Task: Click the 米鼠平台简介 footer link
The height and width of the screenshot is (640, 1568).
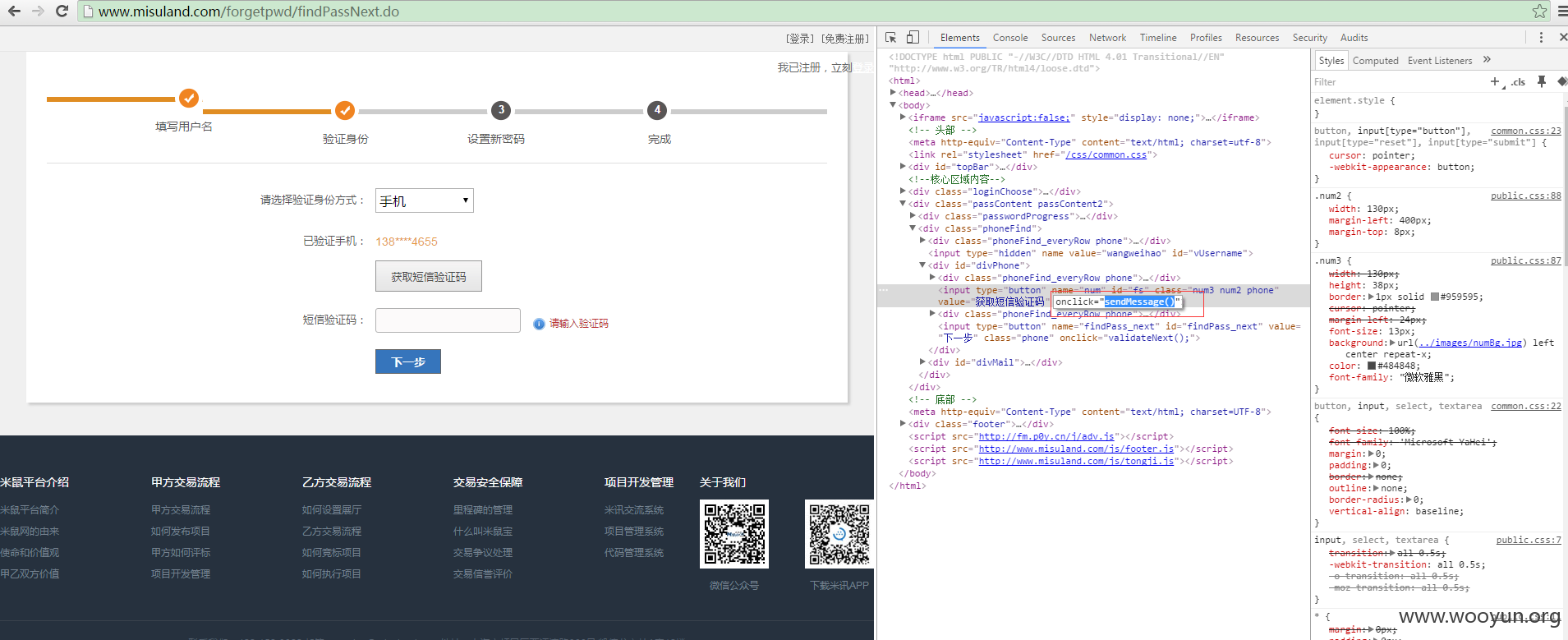Action: 30,510
